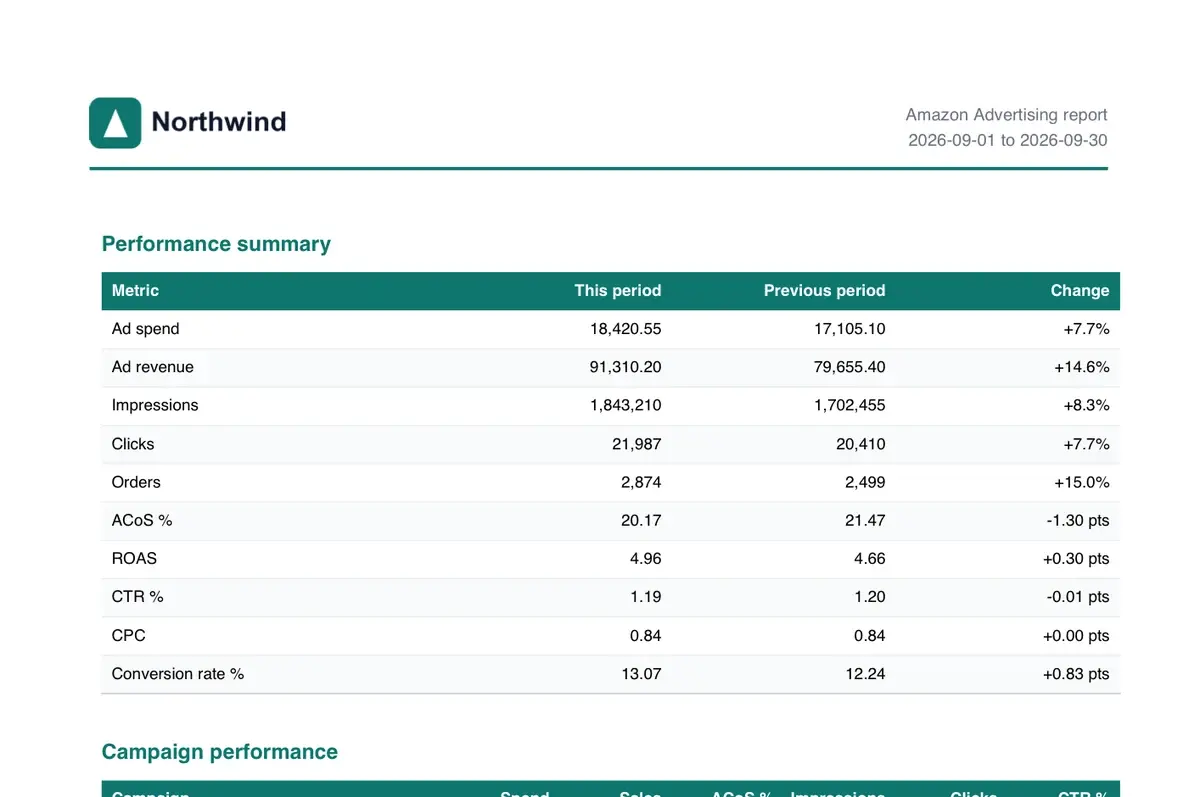The image size is (1200, 797).
Task: Click the 'Orders' row label
Action: [x=136, y=482]
